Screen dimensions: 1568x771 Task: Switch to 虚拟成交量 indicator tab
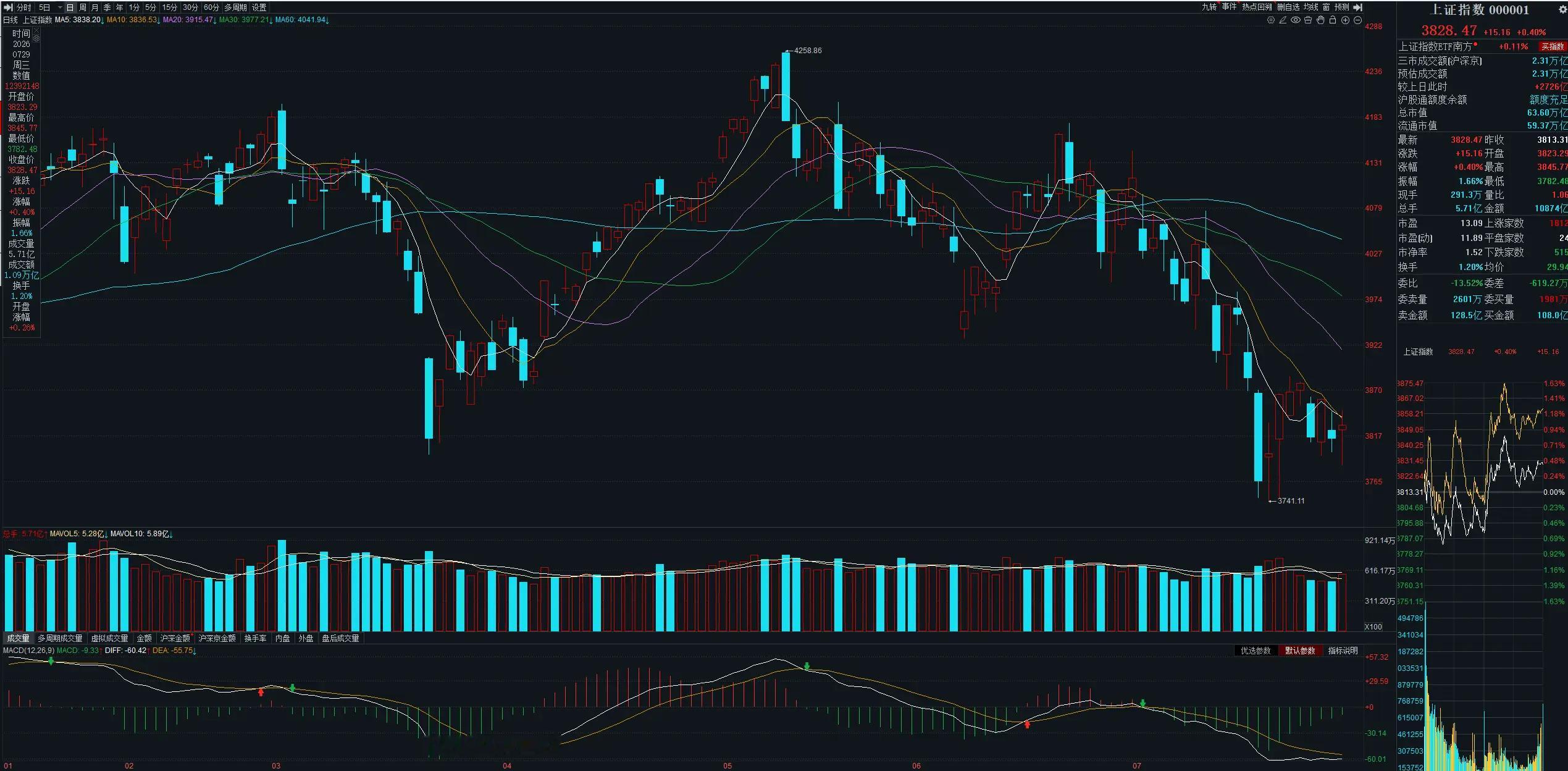109,638
